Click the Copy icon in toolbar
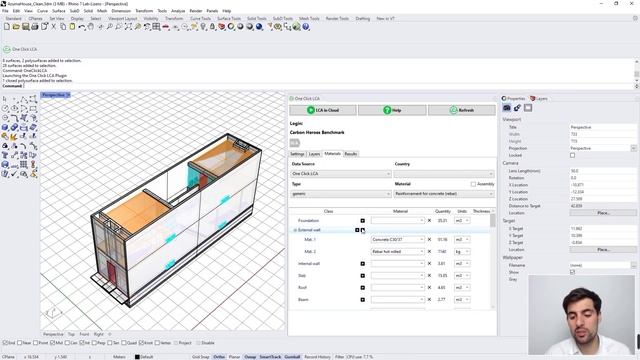This screenshot has width=640, height=360. (63, 27)
